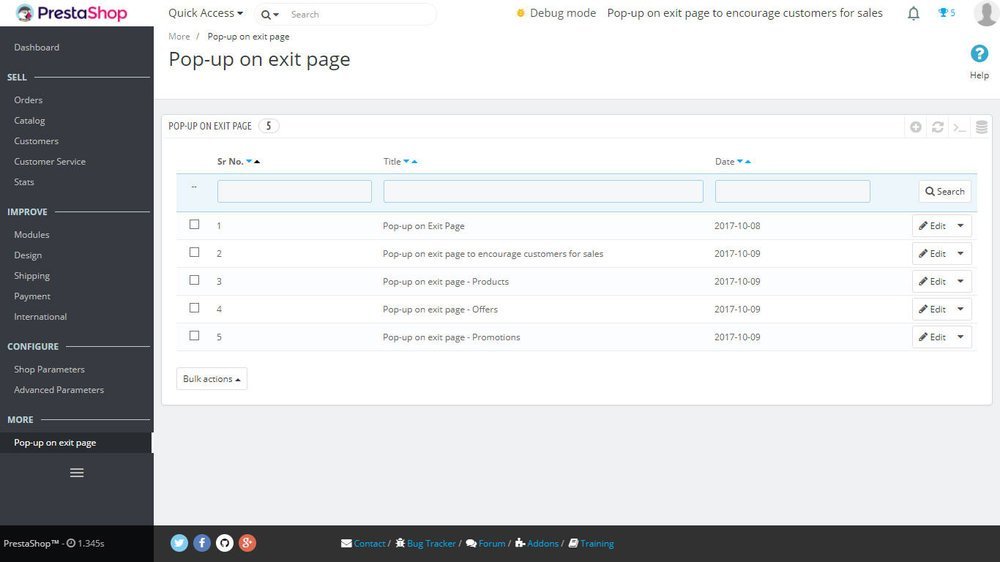The width and height of the screenshot is (1000, 562).
Task: Open Shop Parameters menu item
Action: [x=49, y=369]
